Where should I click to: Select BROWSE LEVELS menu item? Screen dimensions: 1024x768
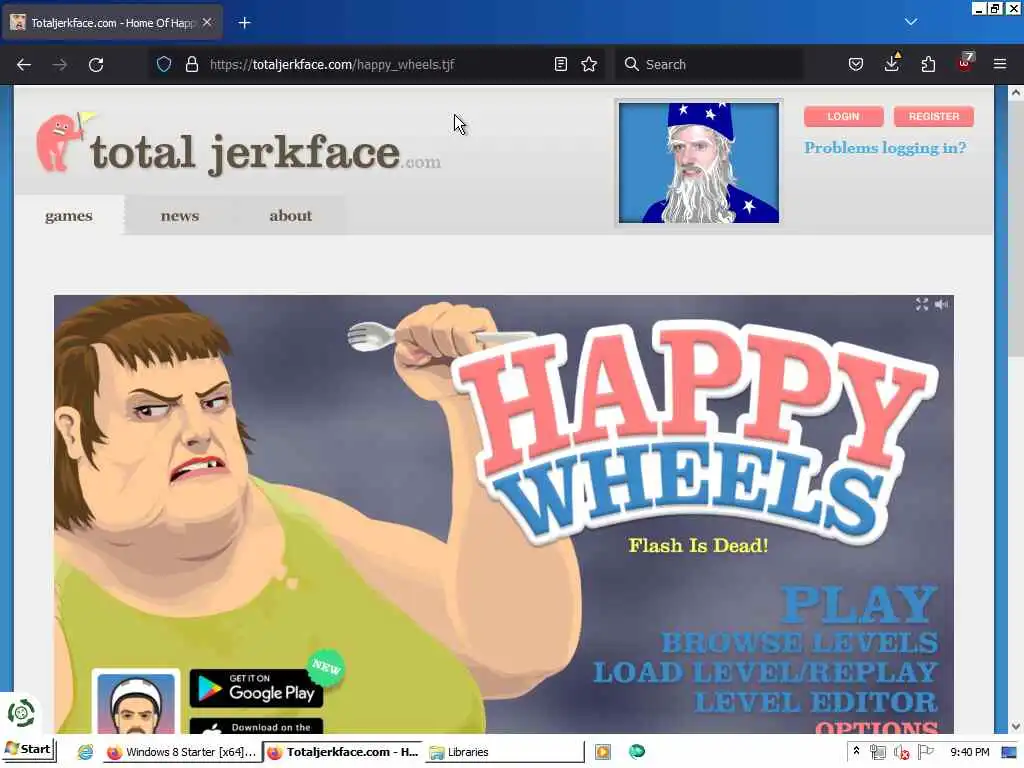799,643
